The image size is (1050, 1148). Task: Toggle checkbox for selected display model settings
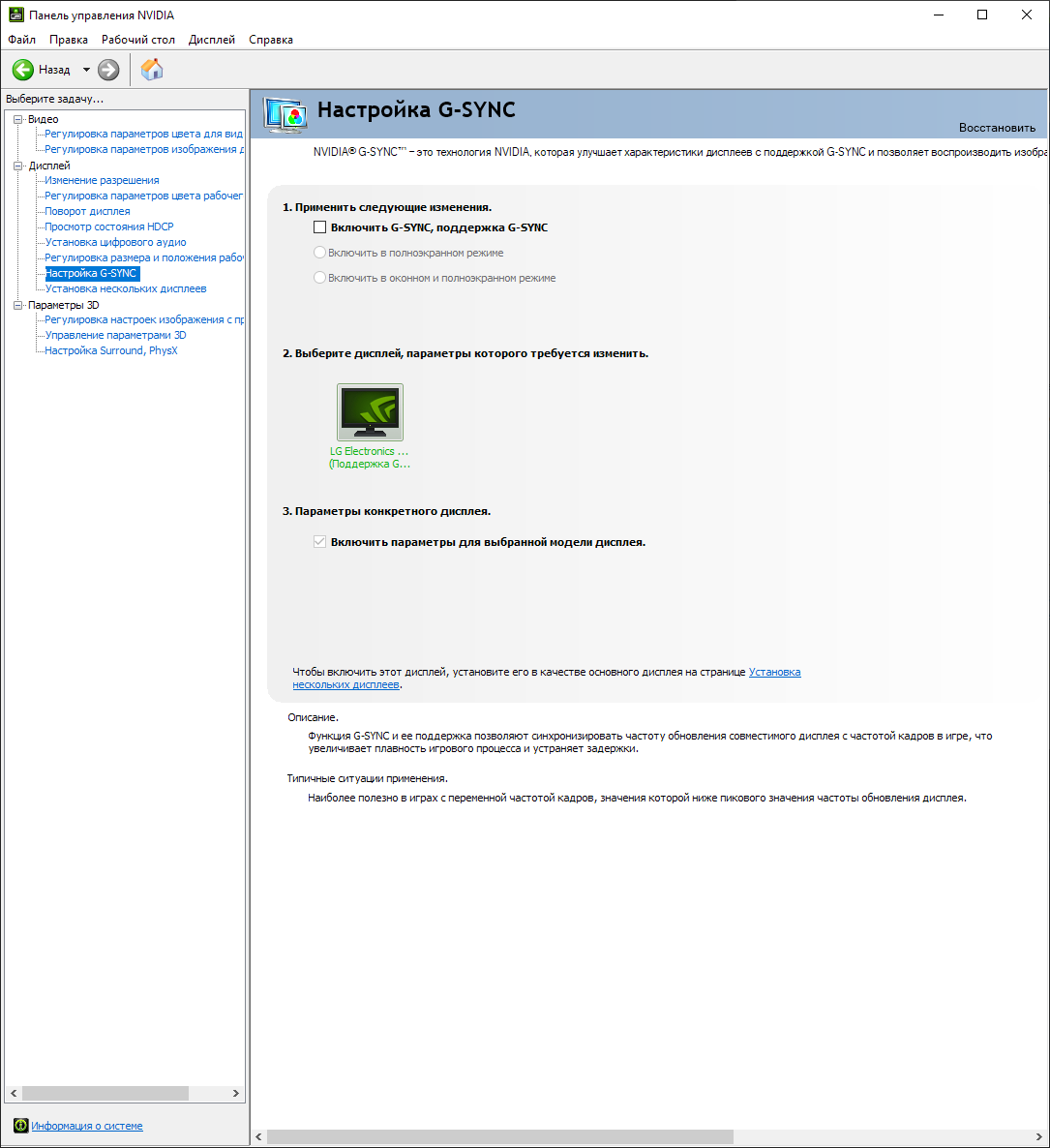click(319, 542)
